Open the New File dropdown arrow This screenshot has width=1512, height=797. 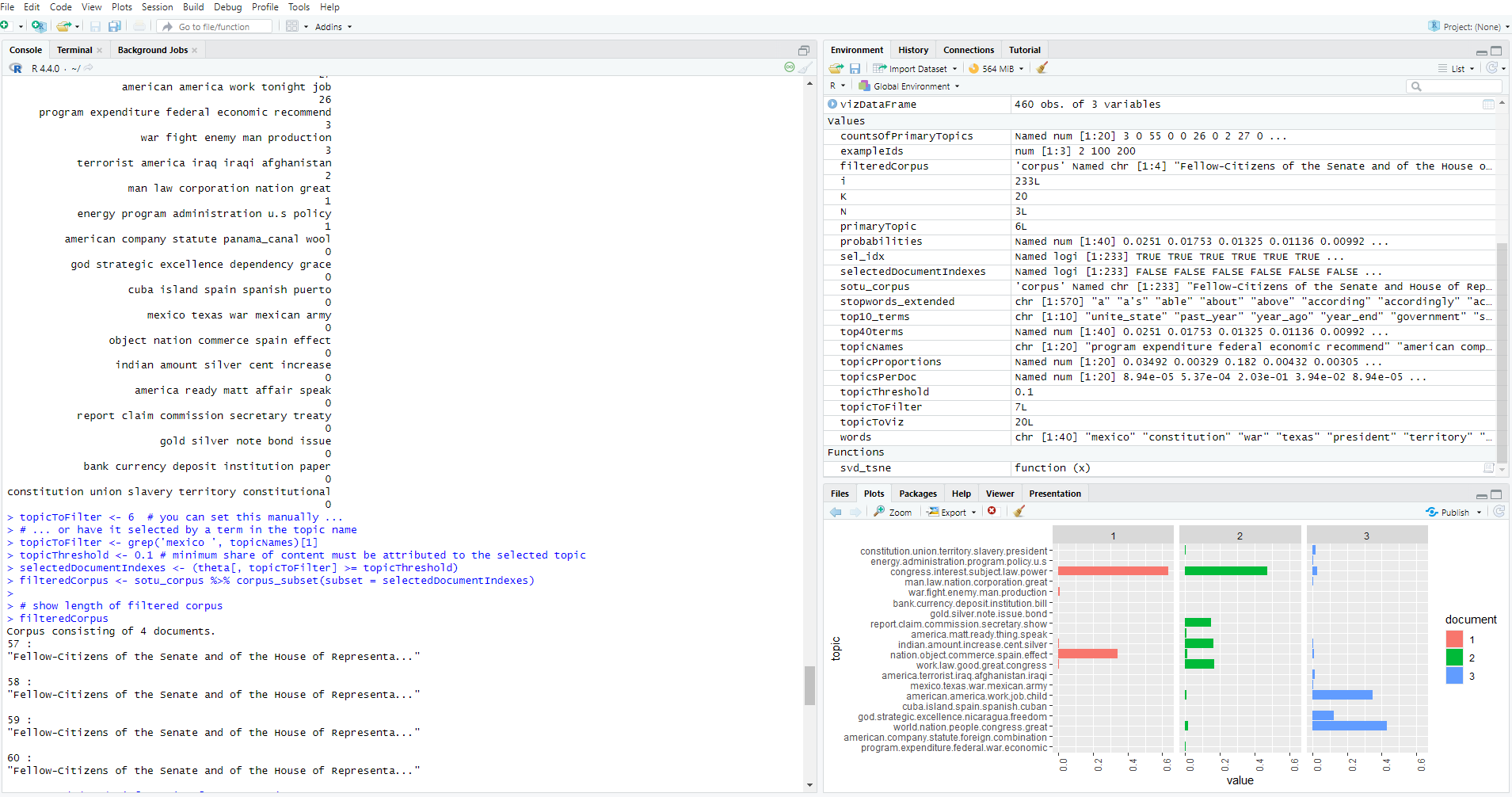pyautogui.click(x=21, y=27)
